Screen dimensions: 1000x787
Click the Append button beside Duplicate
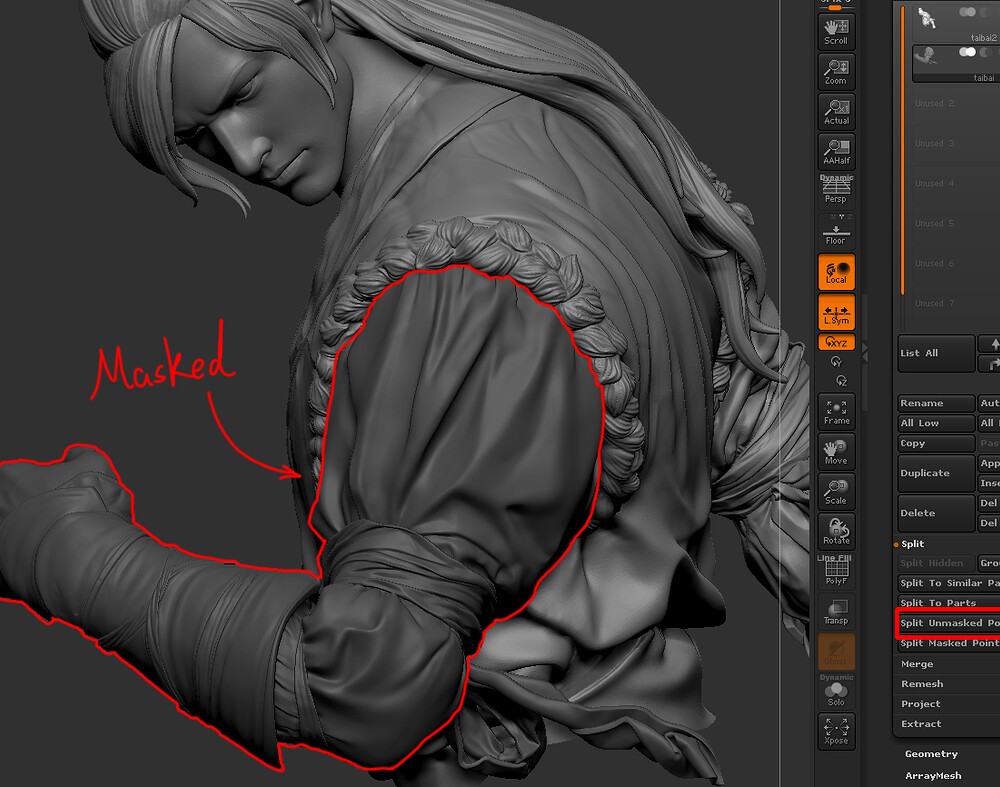(x=990, y=464)
